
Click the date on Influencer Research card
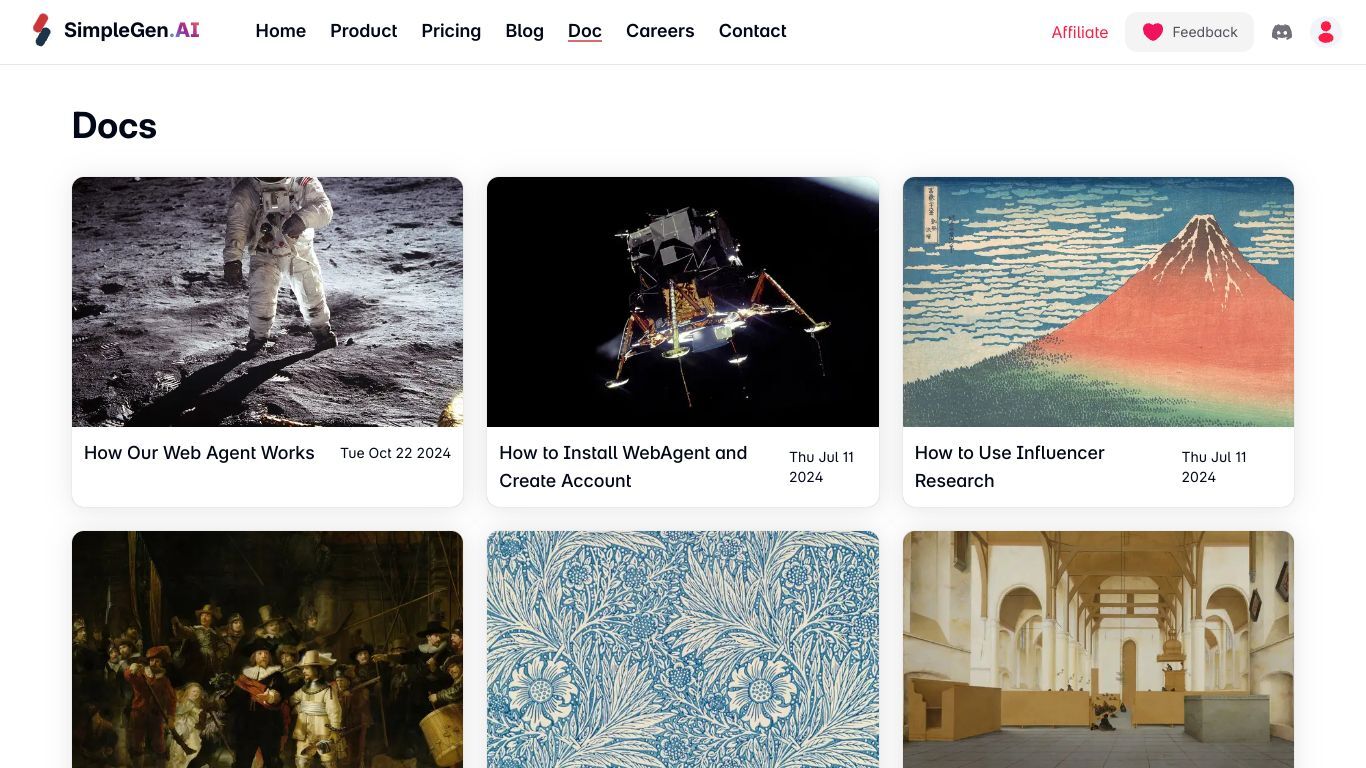(1214, 467)
